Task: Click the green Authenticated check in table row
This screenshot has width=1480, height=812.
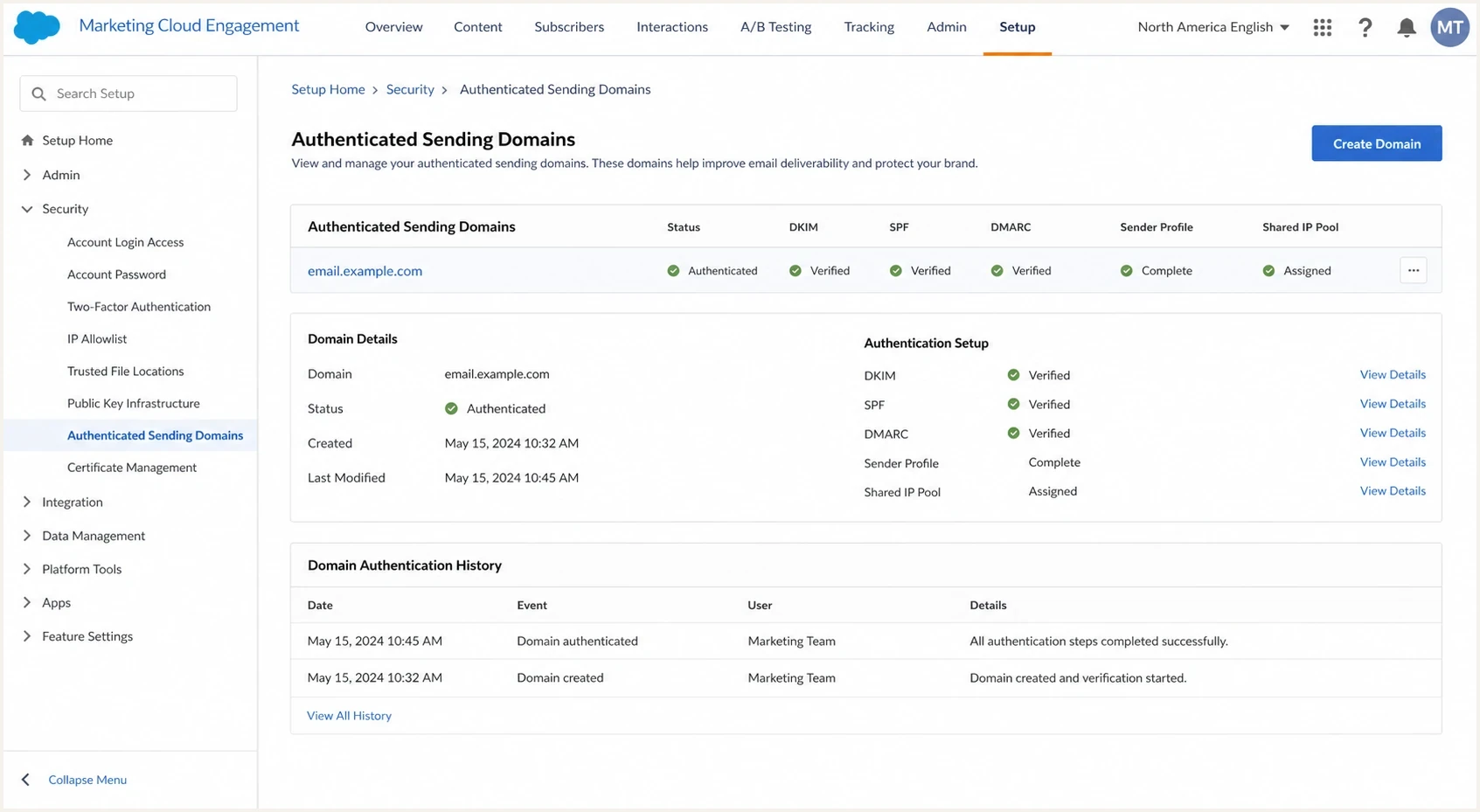Action: pyautogui.click(x=673, y=271)
